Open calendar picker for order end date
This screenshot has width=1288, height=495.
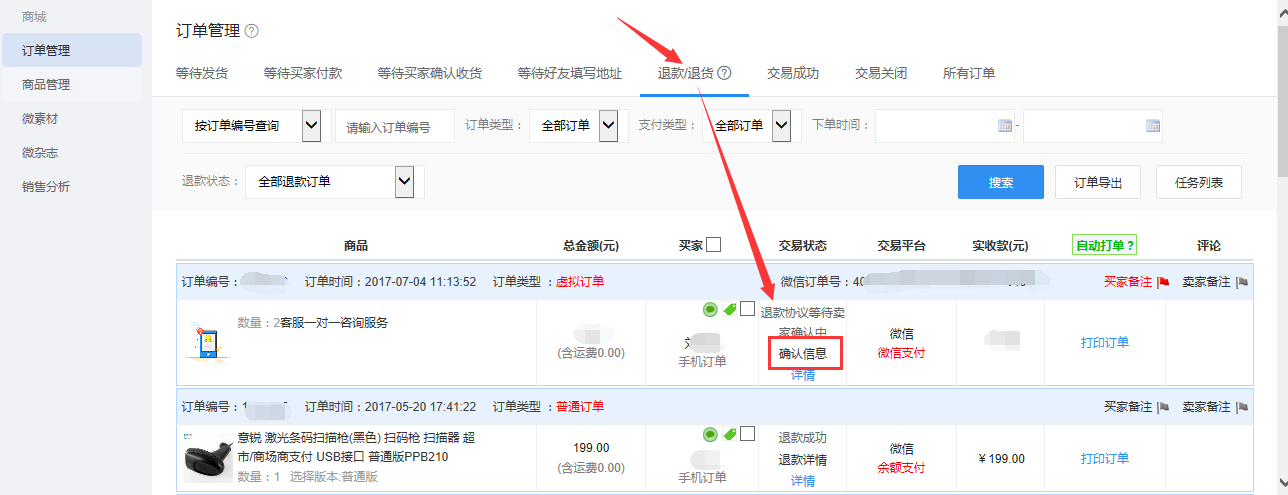pos(1152,126)
